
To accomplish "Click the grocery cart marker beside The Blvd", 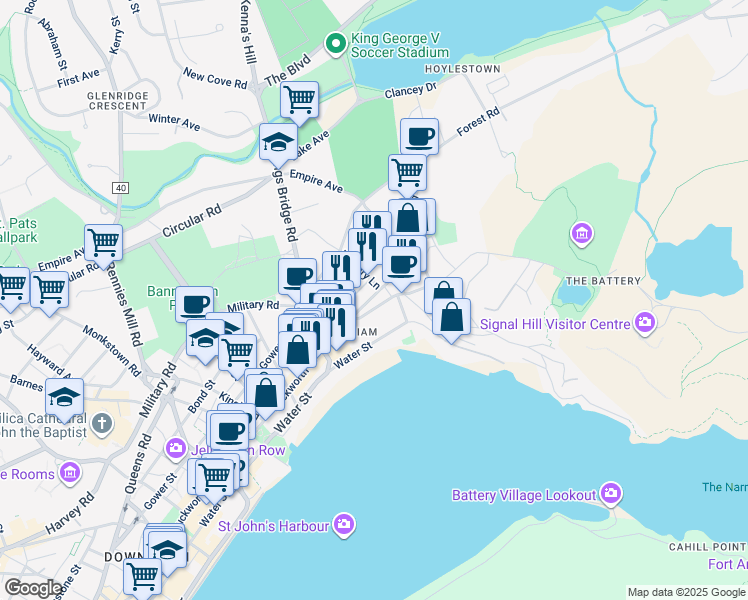I will (299, 100).
